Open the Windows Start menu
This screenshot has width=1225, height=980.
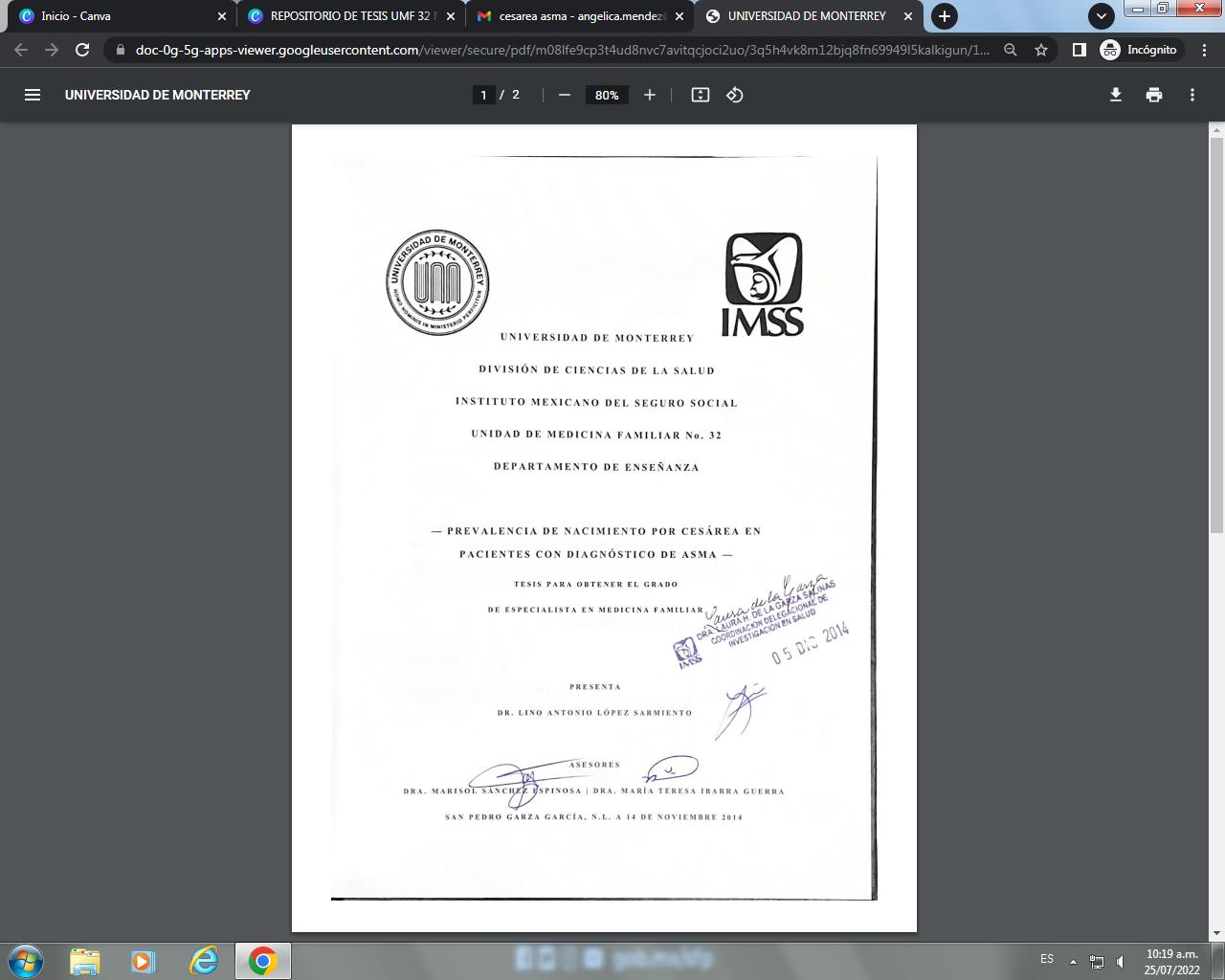point(26,961)
